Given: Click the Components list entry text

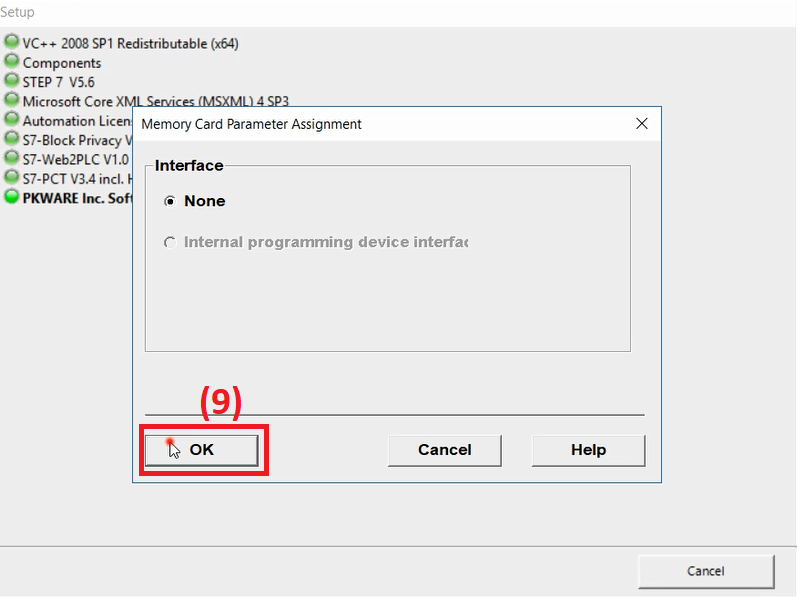Looking at the screenshot, I should (62, 63).
